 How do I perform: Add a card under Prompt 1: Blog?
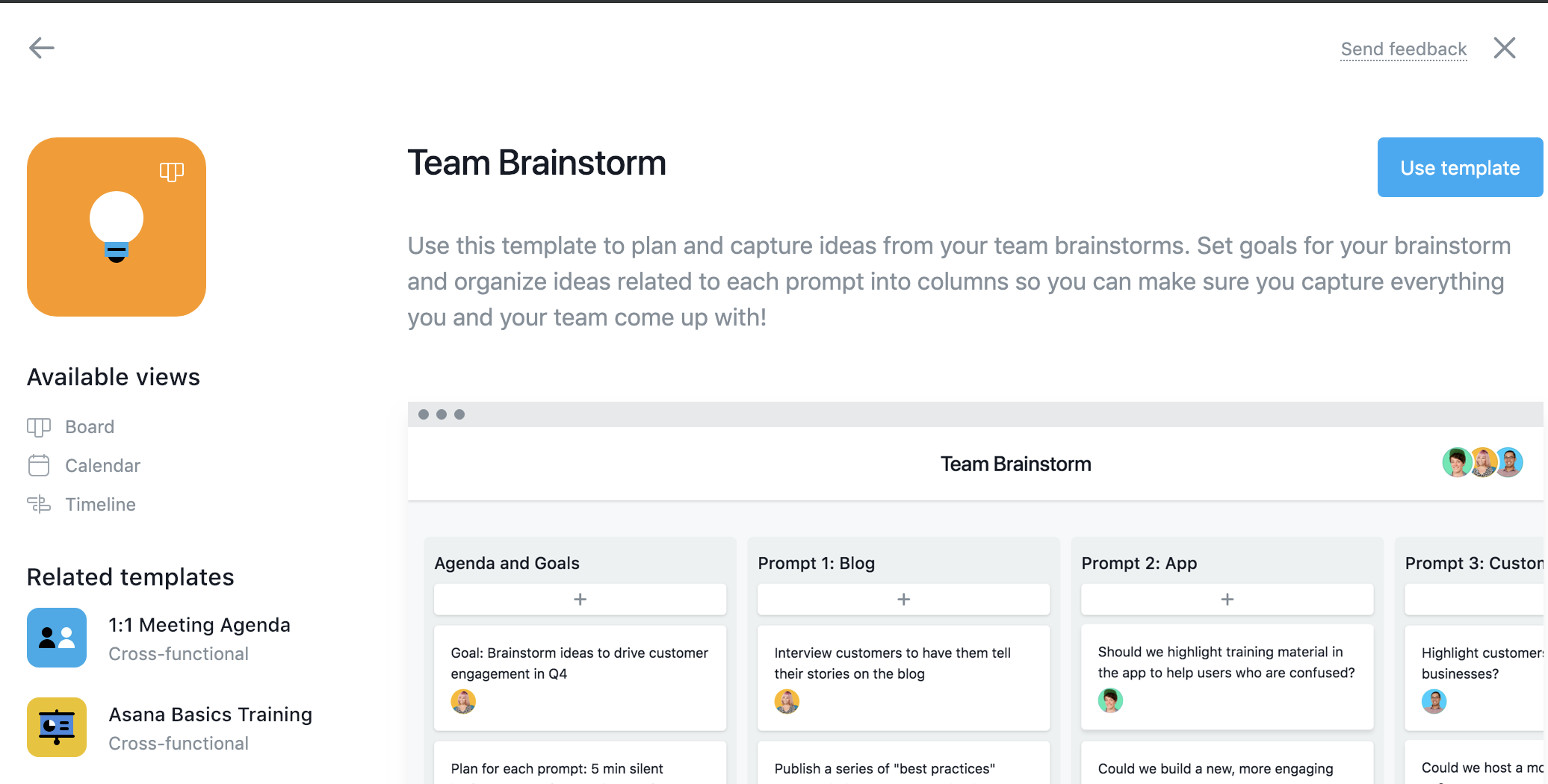click(x=903, y=600)
